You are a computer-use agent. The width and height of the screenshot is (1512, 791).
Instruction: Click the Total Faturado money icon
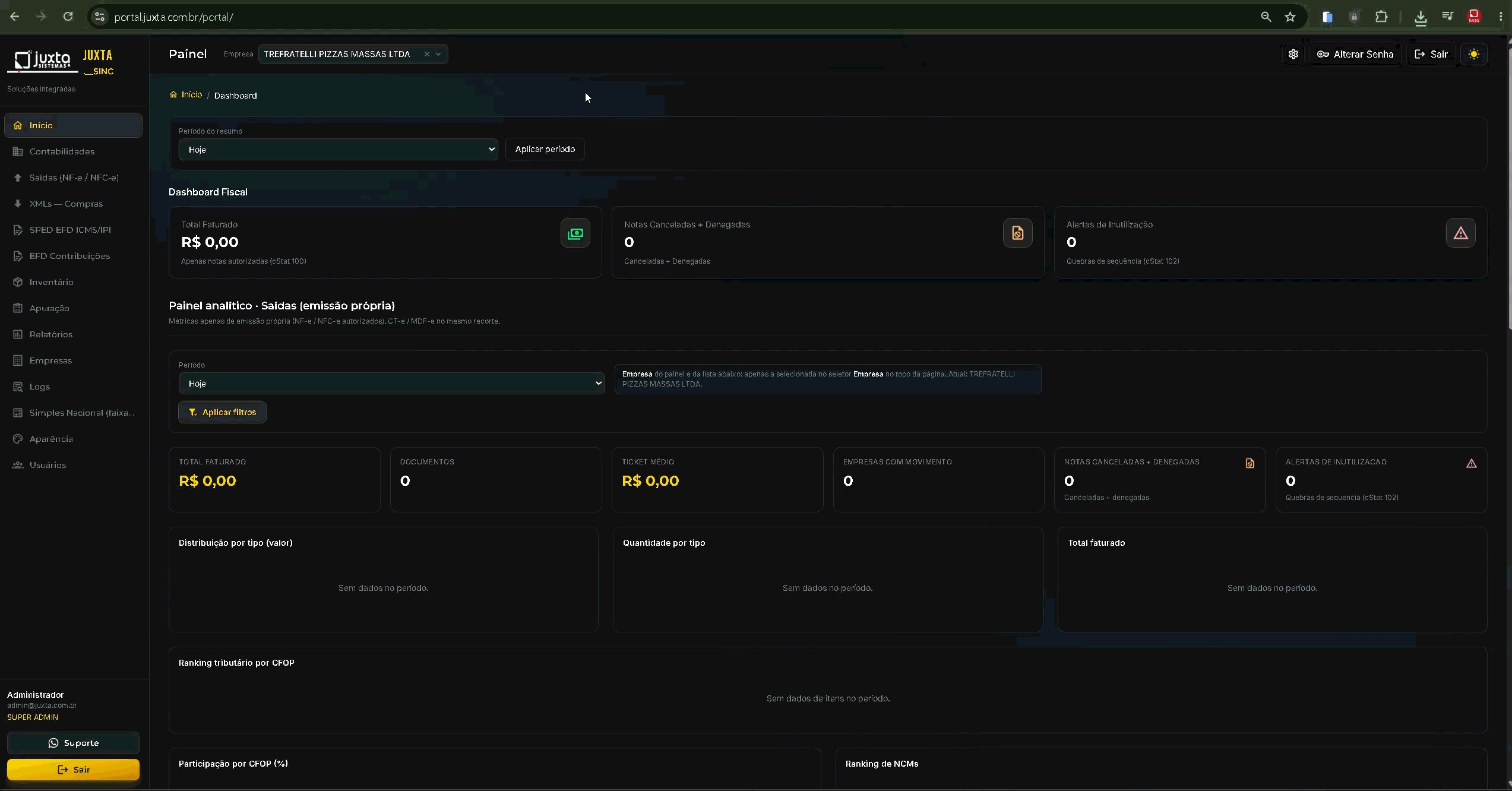coord(575,233)
